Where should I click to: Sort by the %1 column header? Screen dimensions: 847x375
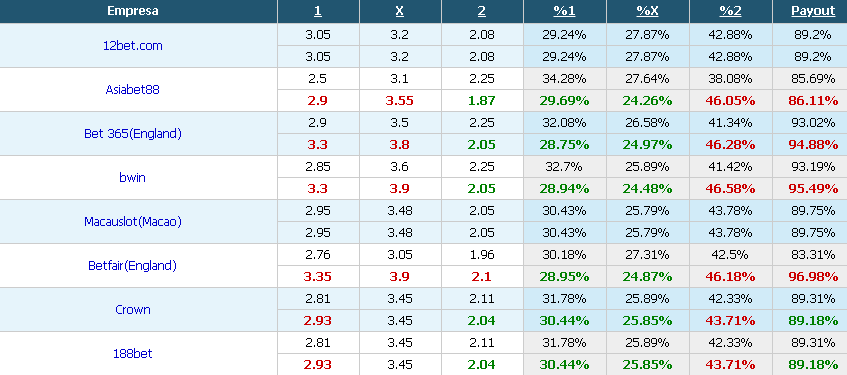point(564,11)
